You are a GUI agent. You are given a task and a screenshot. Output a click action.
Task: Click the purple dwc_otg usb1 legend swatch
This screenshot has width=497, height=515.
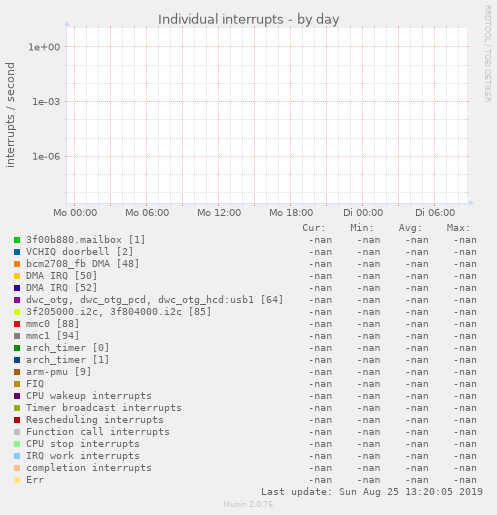pyautogui.click(x=17, y=300)
